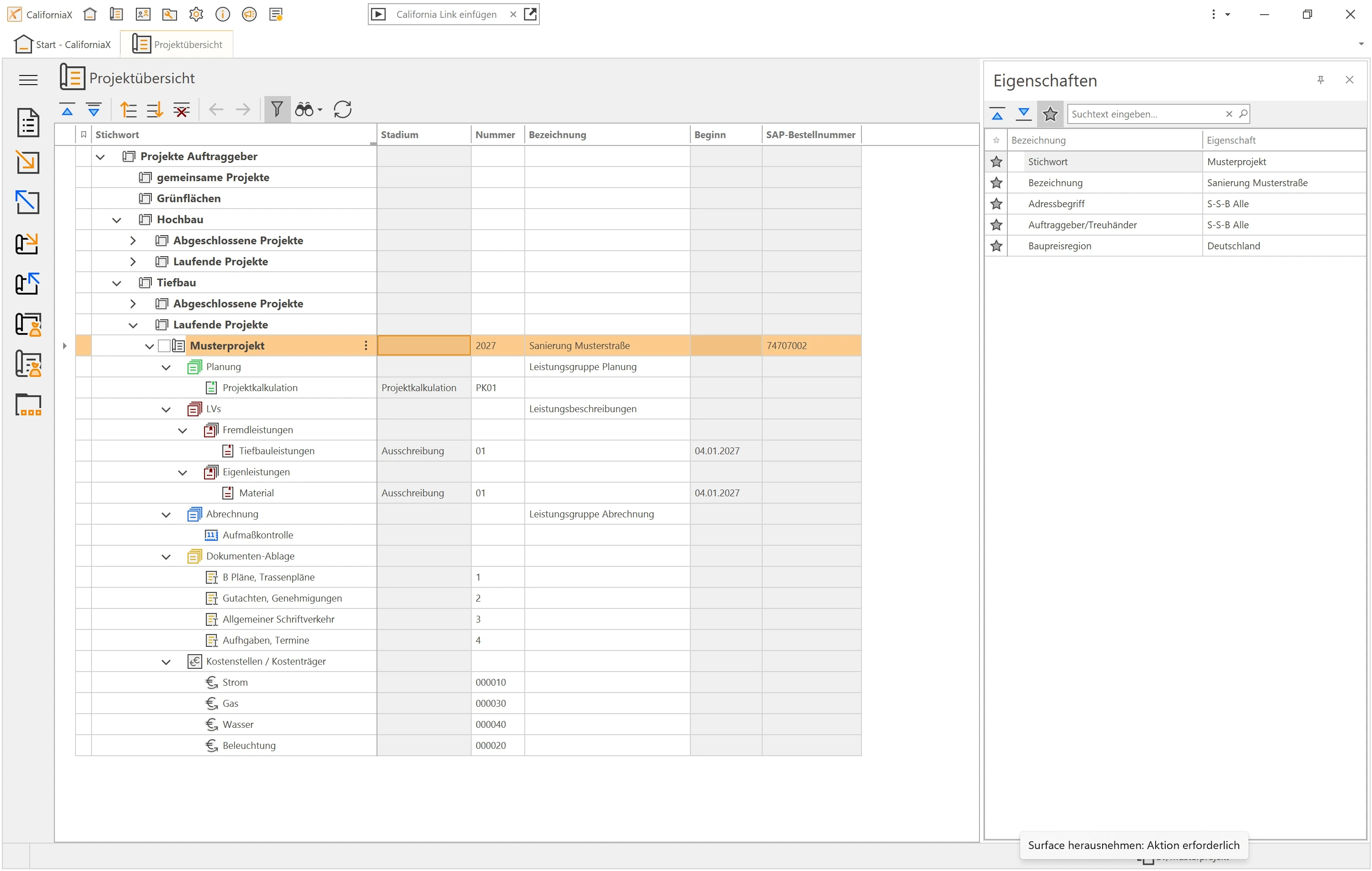The height and width of the screenshot is (871, 1372).
Task: Open the pop-out icon next to California Link
Action: point(530,14)
